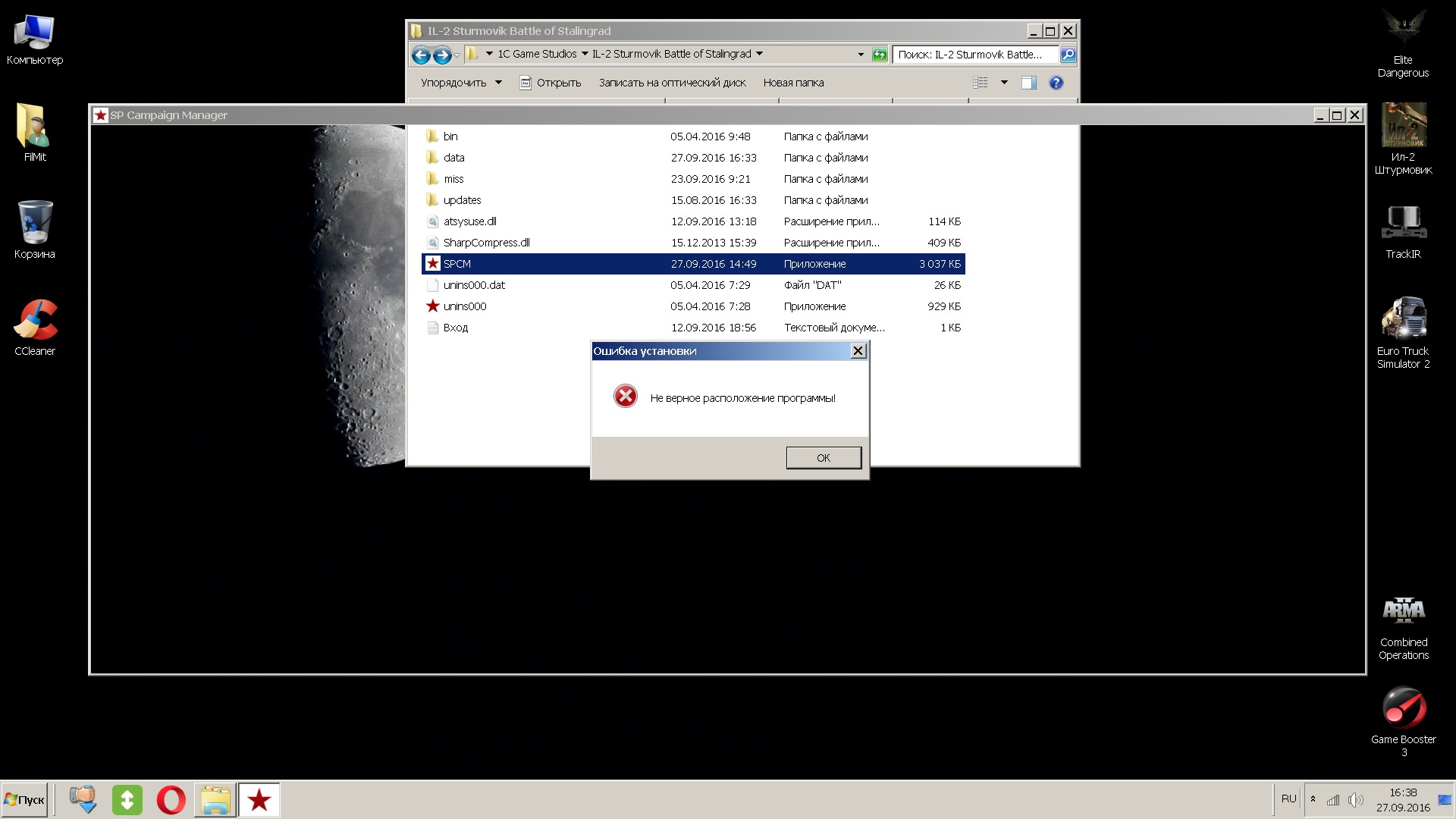Image resolution: width=1456 pixels, height=819 pixels.
Task: Open the recent pages dropdown beside Forward
Action: [457, 55]
